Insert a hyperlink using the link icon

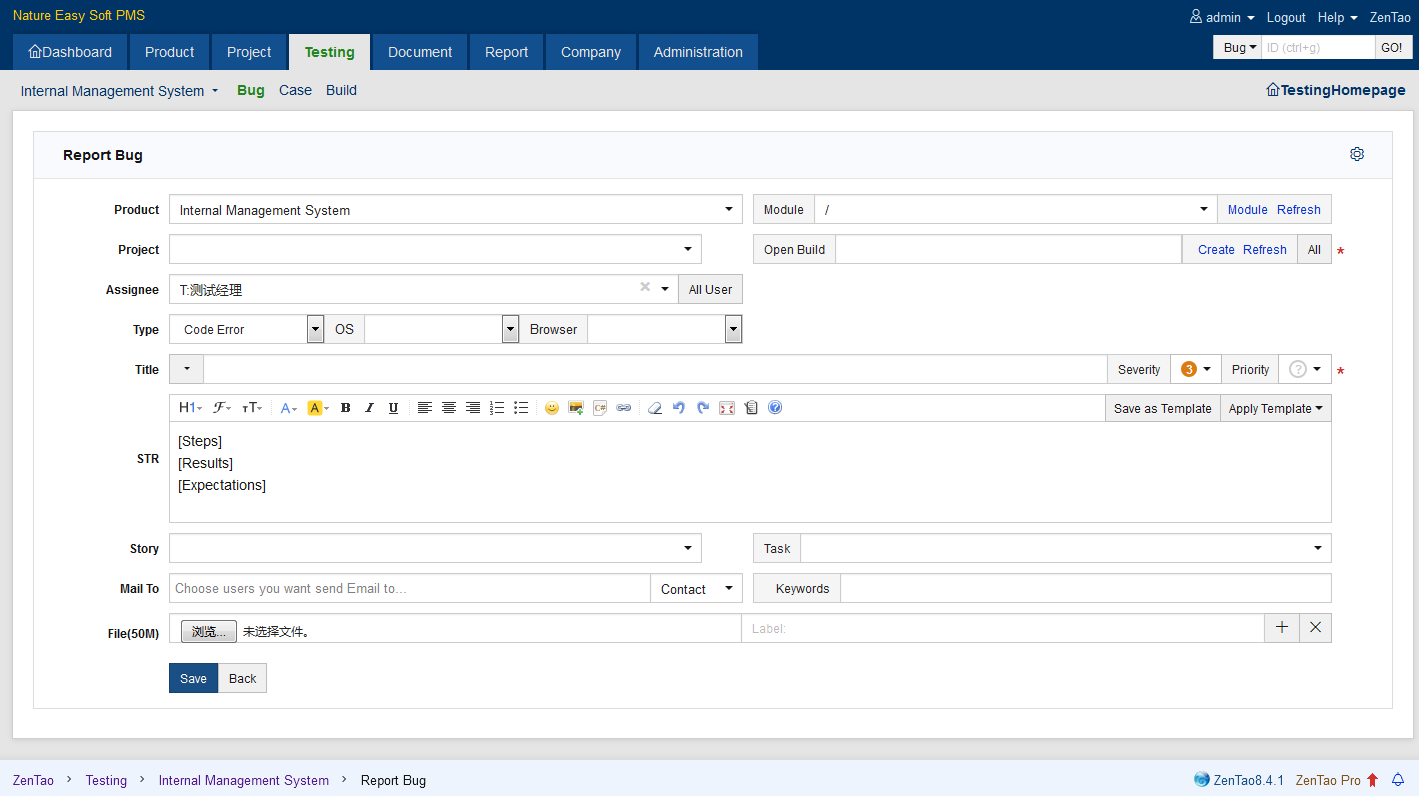click(x=624, y=408)
